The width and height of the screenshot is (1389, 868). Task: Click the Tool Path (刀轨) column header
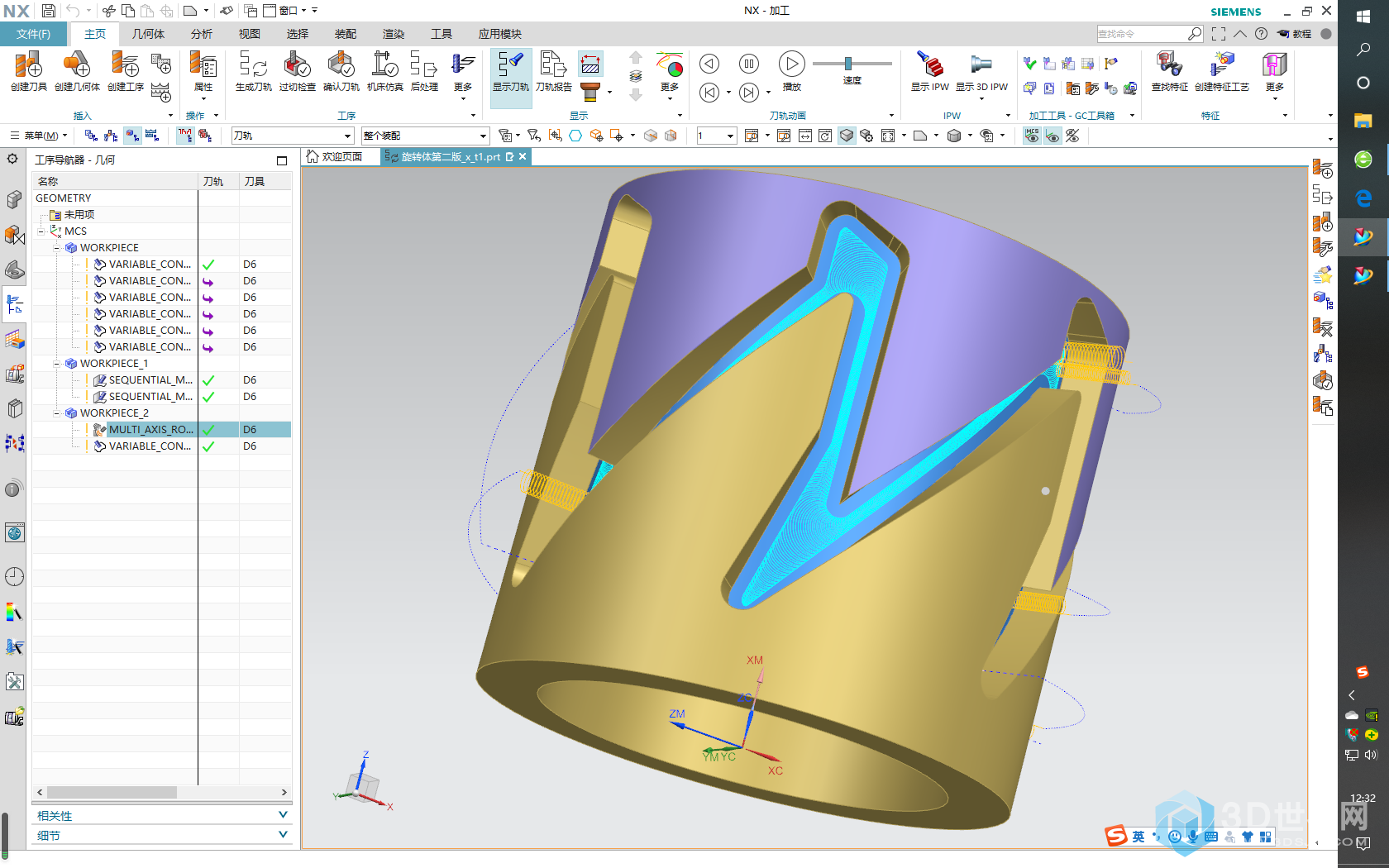click(x=218, y=181)
